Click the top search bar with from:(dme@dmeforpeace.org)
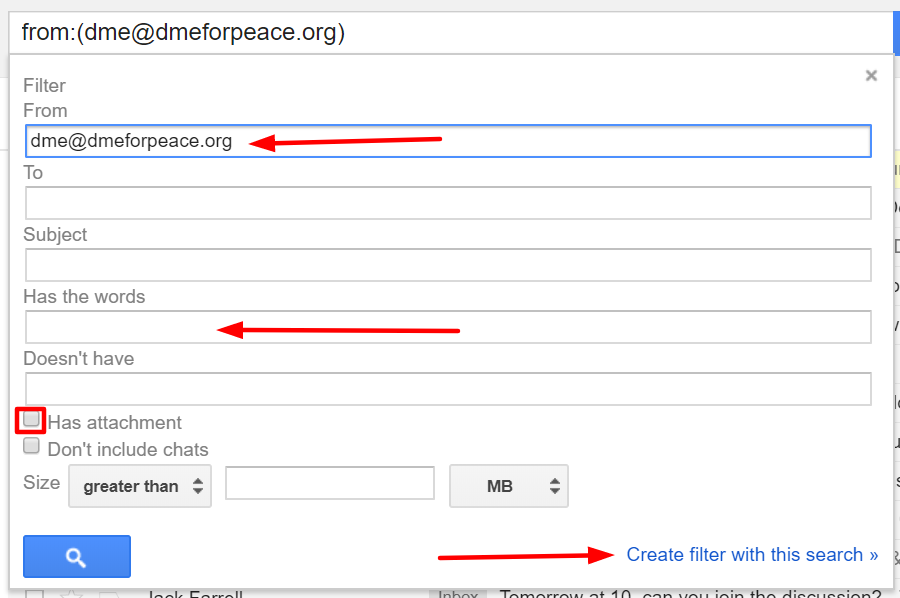 click(451, 33)
